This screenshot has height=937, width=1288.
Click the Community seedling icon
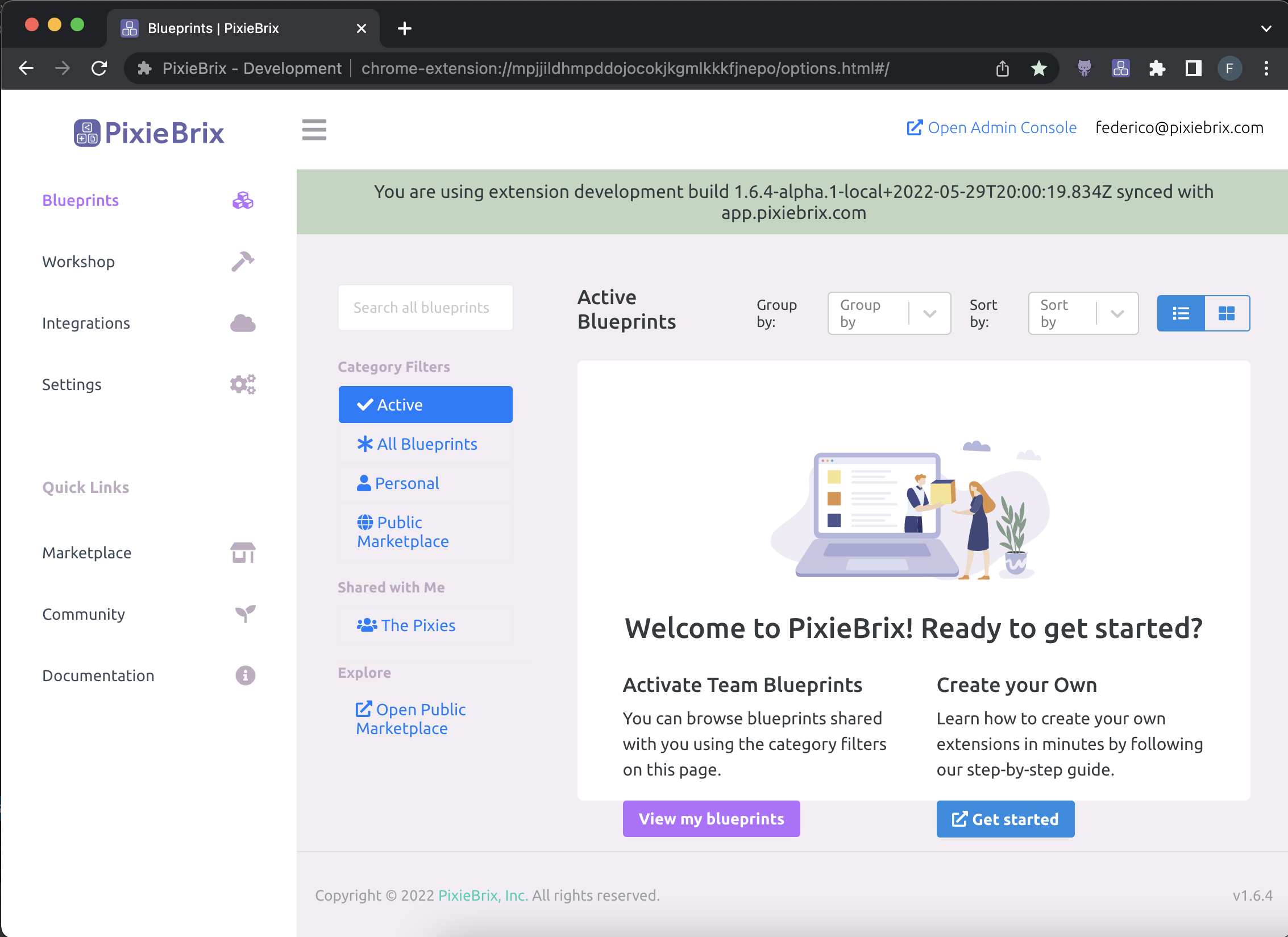pos(245,614)
